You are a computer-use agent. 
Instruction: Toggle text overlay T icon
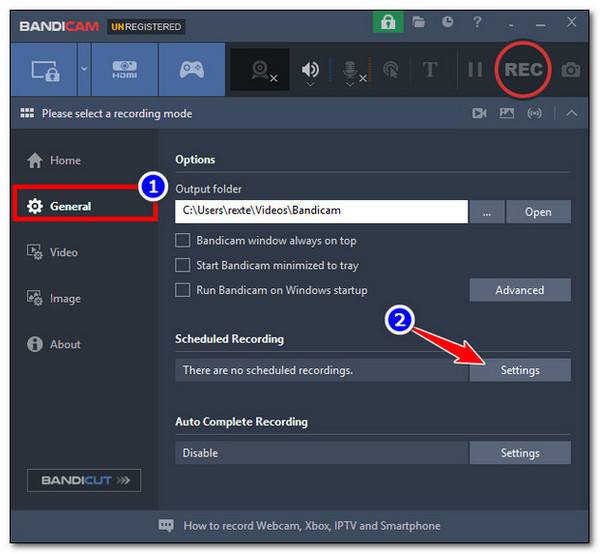click(430, 70)
